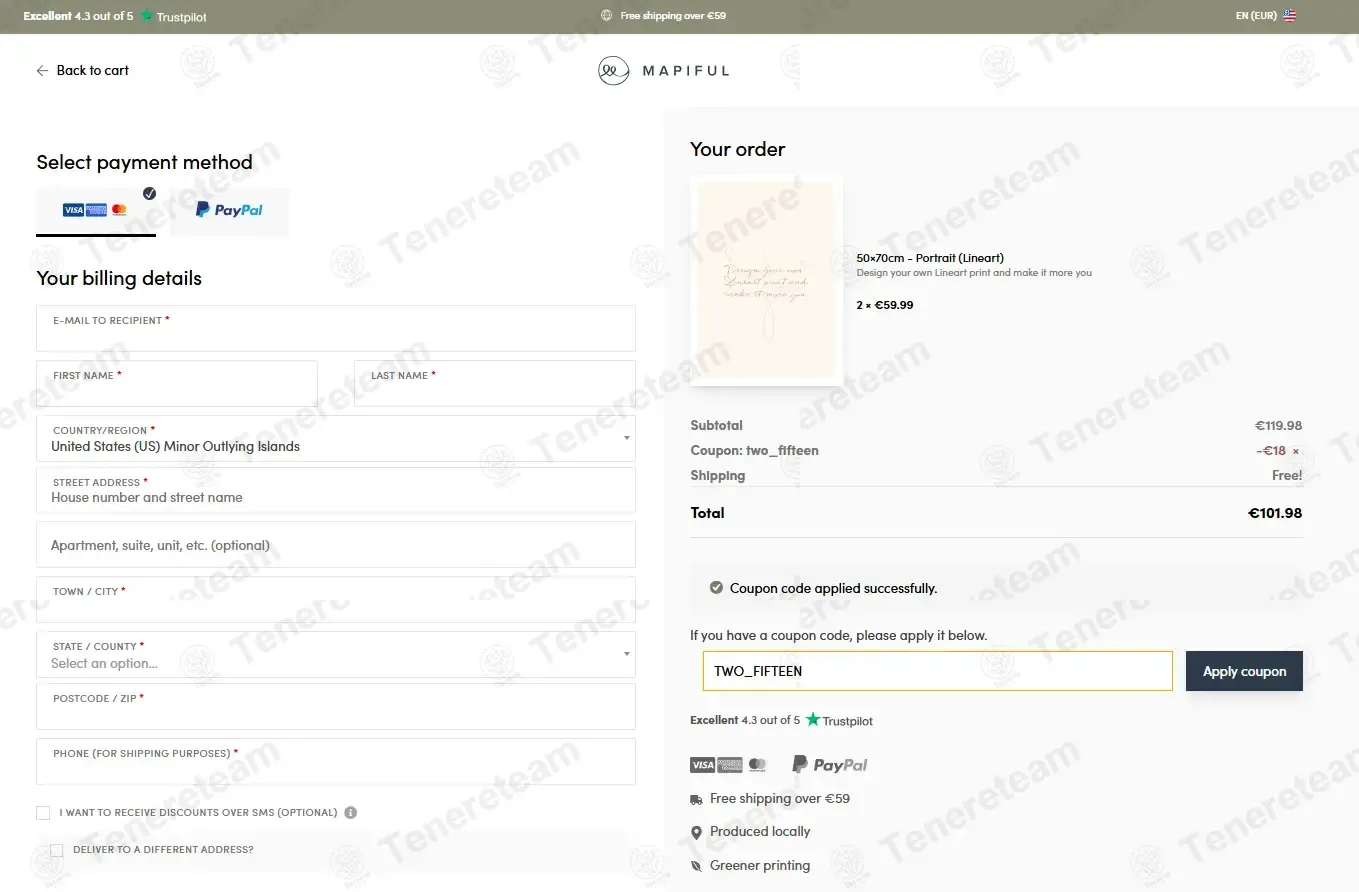Click the back arrow beside Back to cart
Viewport: 1359px width, 892px height.
pyautogui.click(x=42, y=71)
